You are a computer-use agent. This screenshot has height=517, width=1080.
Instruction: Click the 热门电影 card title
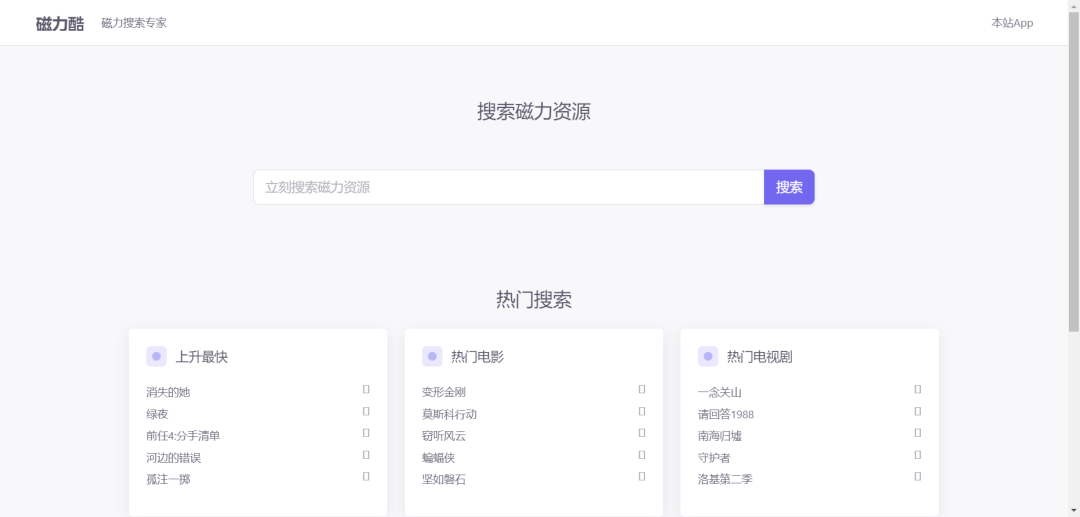(x=477, y=357)
